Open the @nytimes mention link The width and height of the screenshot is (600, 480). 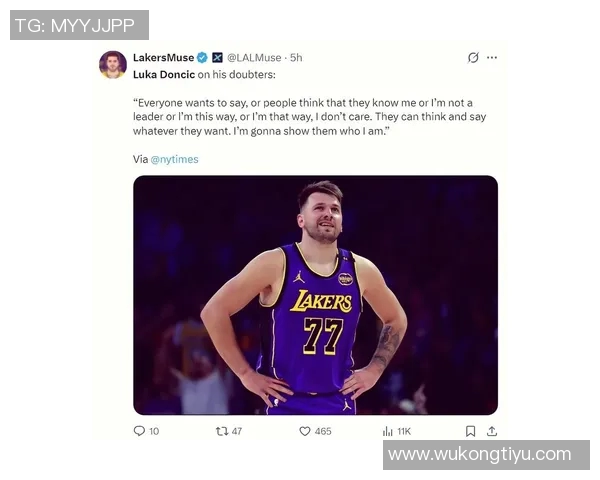point(174,159)
